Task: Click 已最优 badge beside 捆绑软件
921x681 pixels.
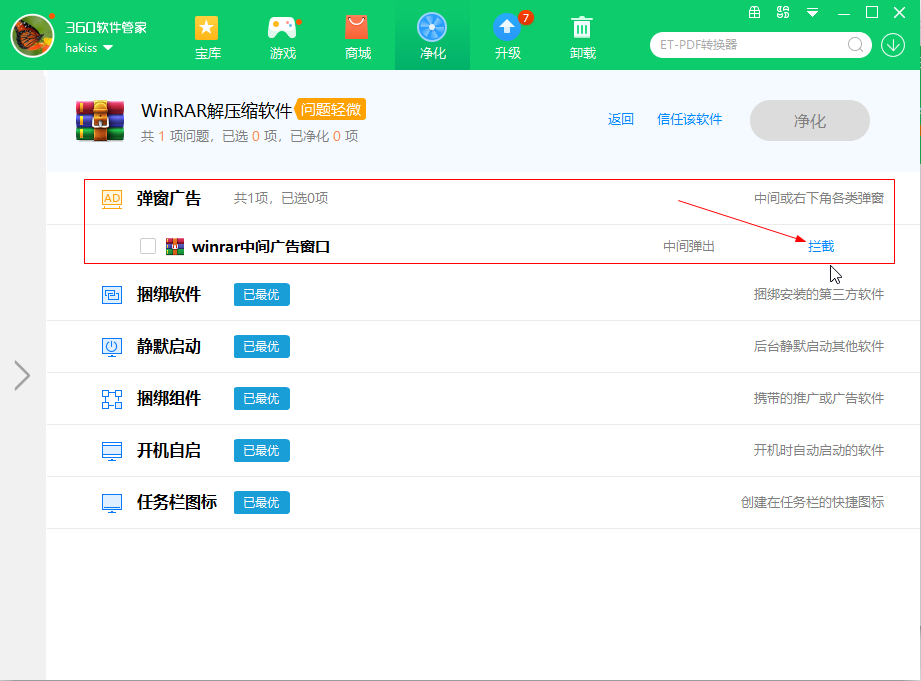Action: 261,294
